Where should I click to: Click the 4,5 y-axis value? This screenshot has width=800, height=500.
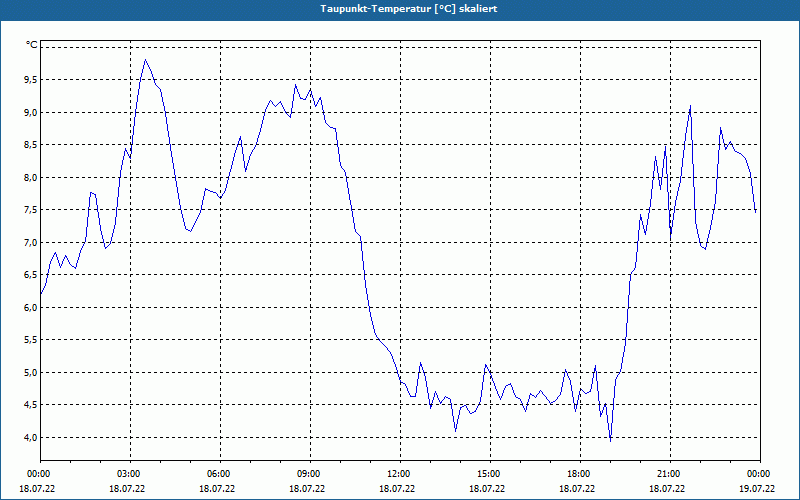tap(31, 405)
